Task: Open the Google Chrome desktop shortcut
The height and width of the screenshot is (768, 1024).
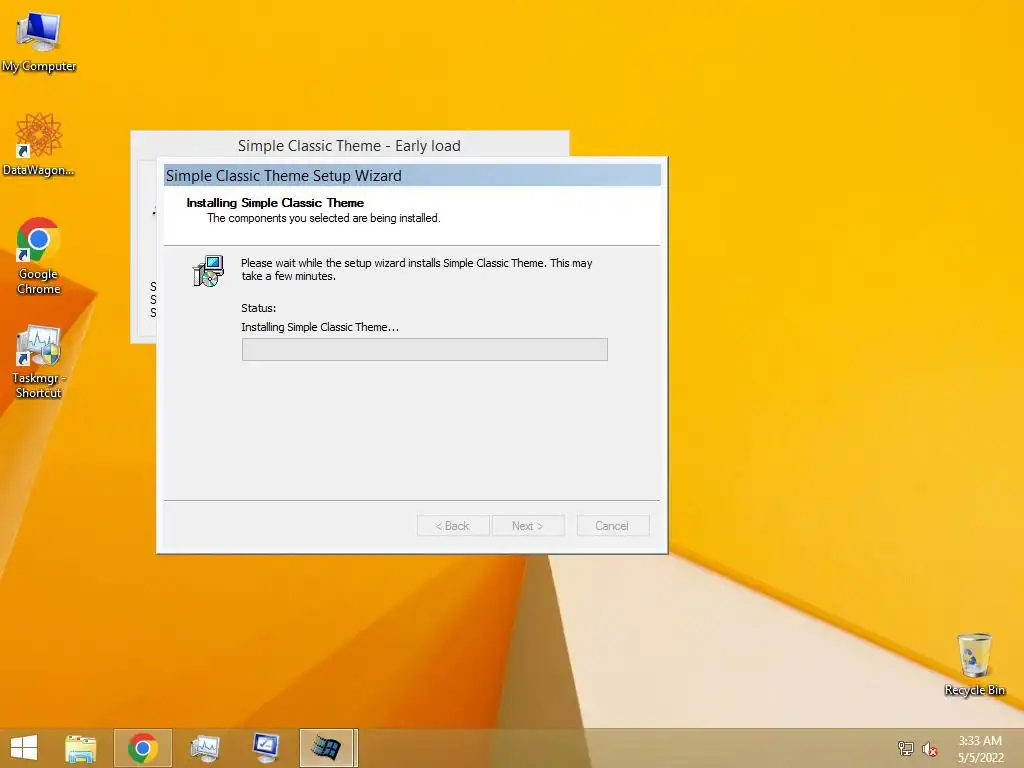Action: pos(39,256)
